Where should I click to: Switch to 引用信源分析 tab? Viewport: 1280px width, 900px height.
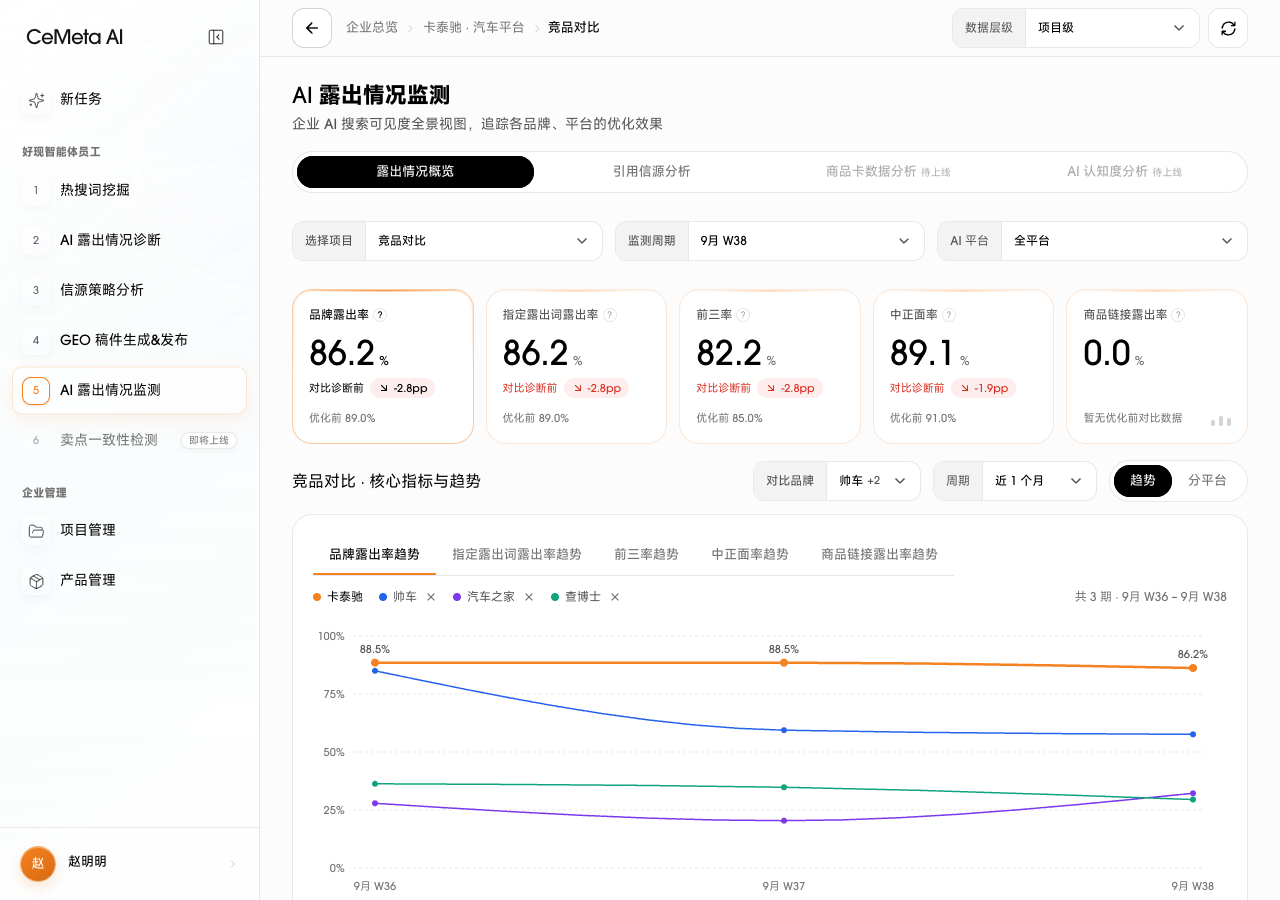pos(652,172)
